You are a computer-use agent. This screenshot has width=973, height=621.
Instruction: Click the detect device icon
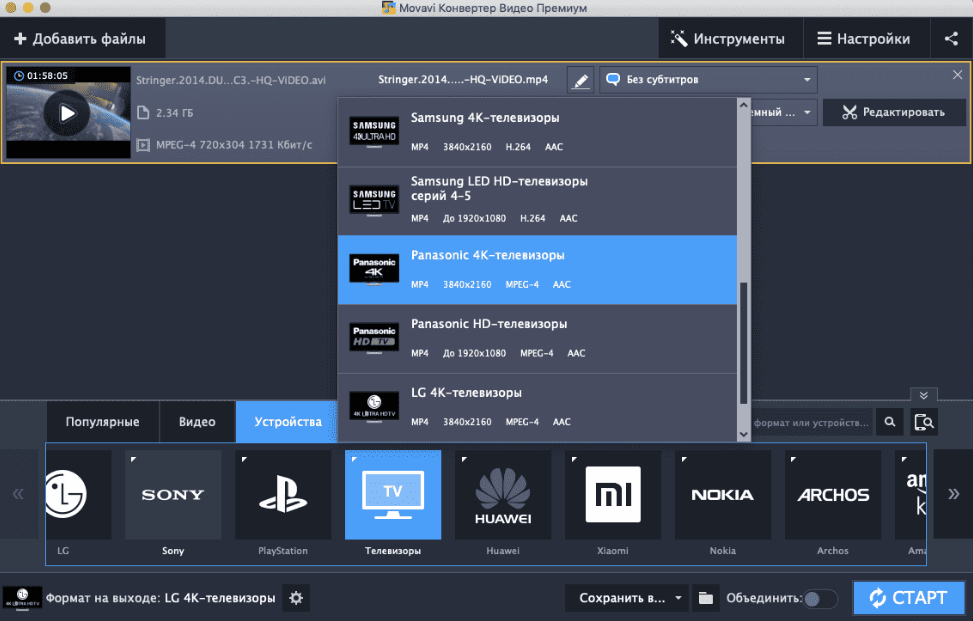925,422
